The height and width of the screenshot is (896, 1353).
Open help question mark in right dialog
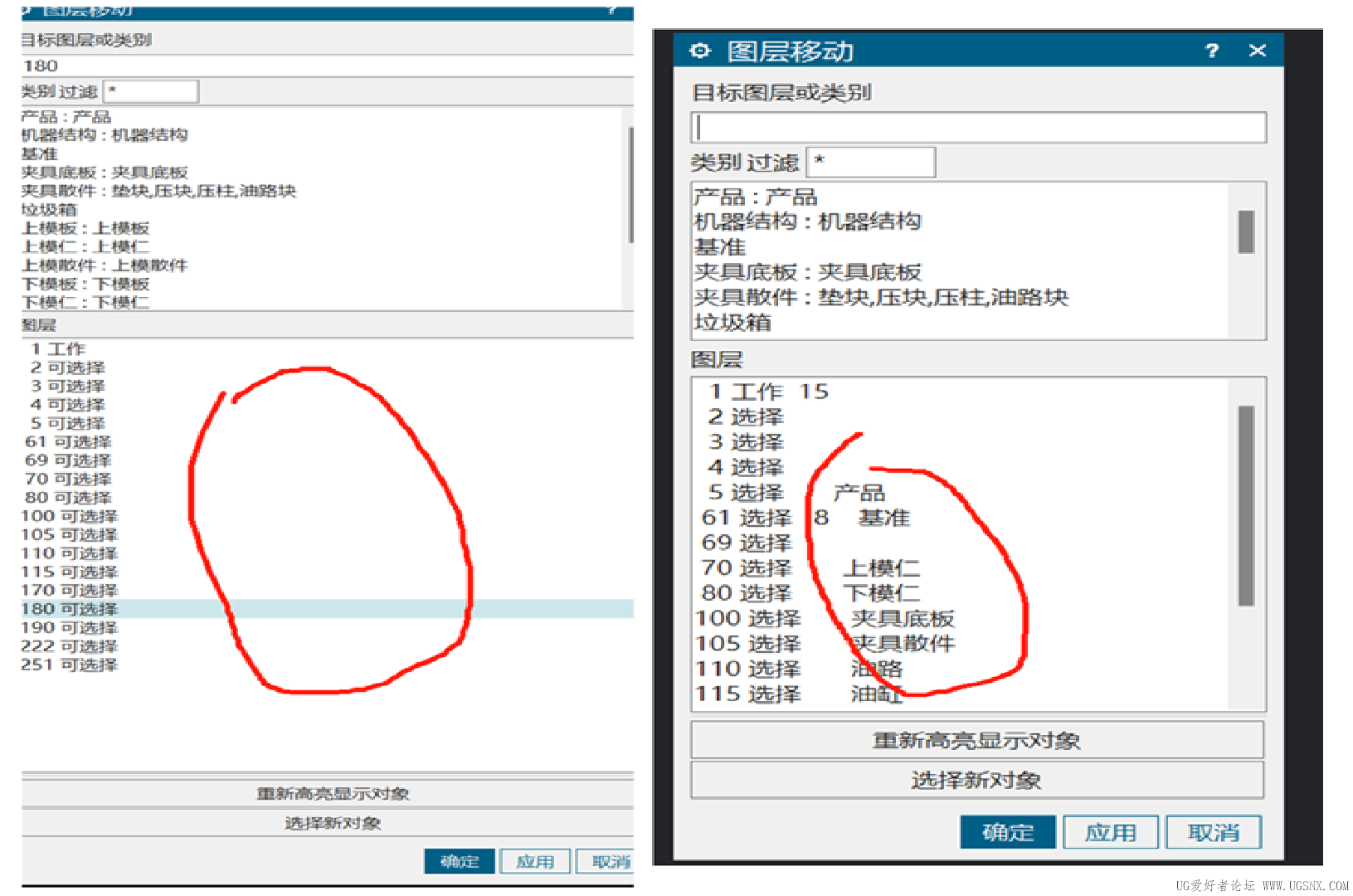[1212, 51]
